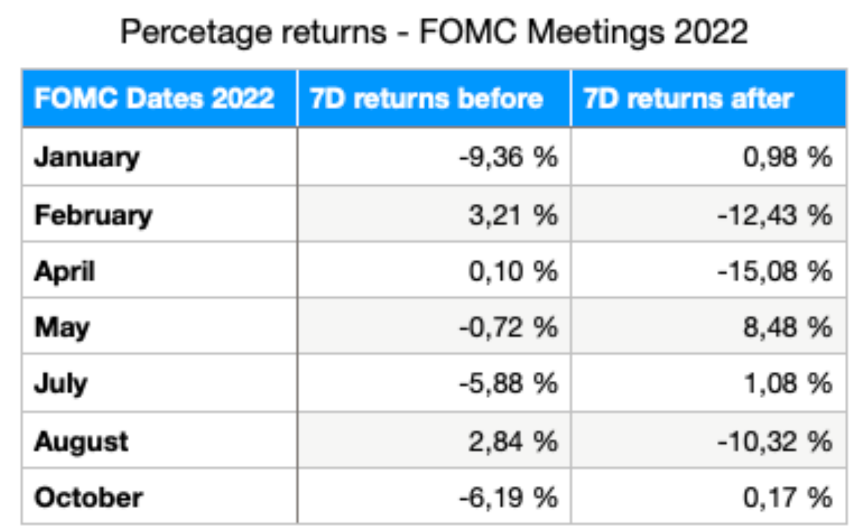Click the February row label

(94, 214)
